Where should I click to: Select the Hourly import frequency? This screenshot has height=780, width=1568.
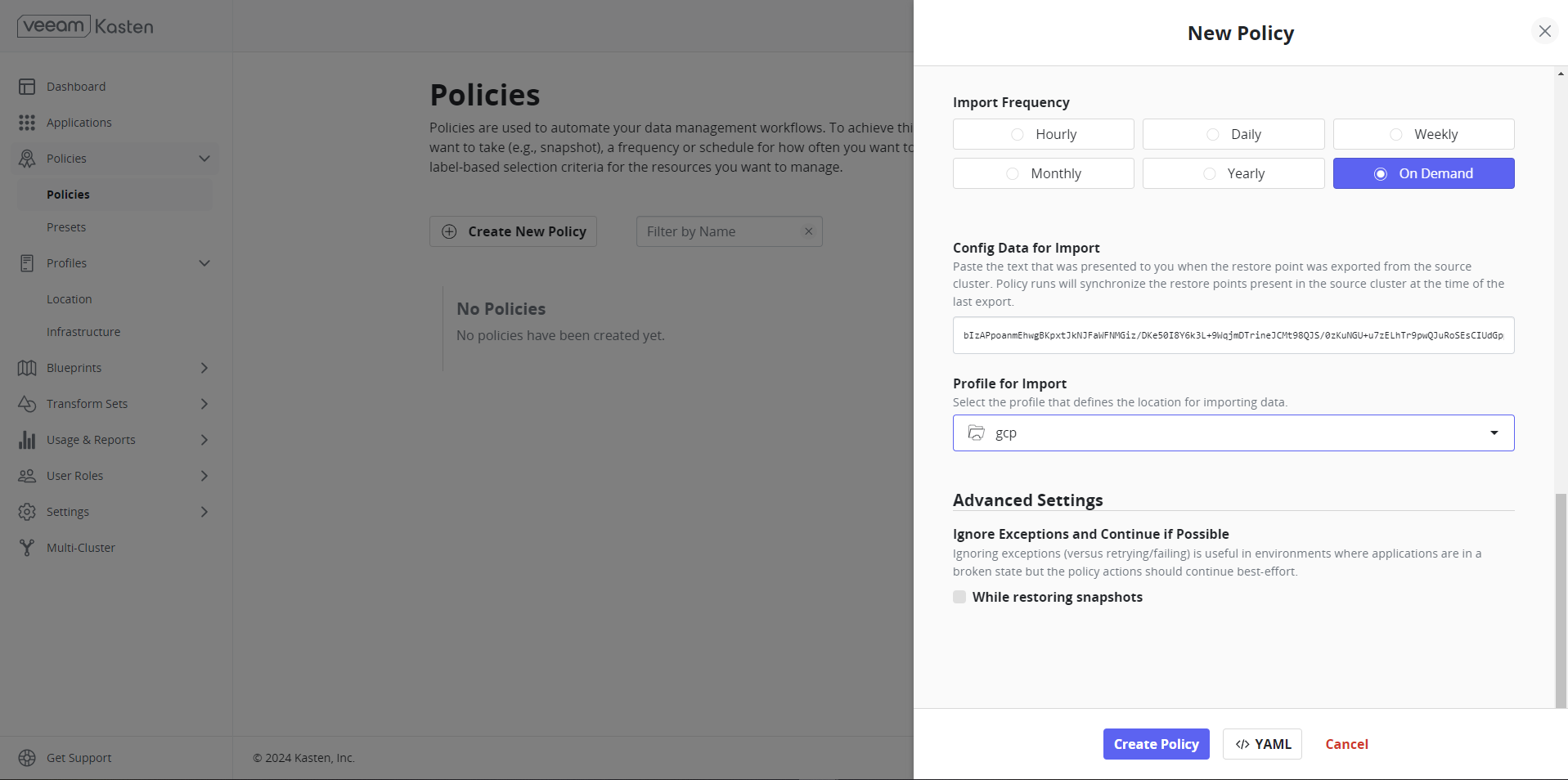[1043, 134]
